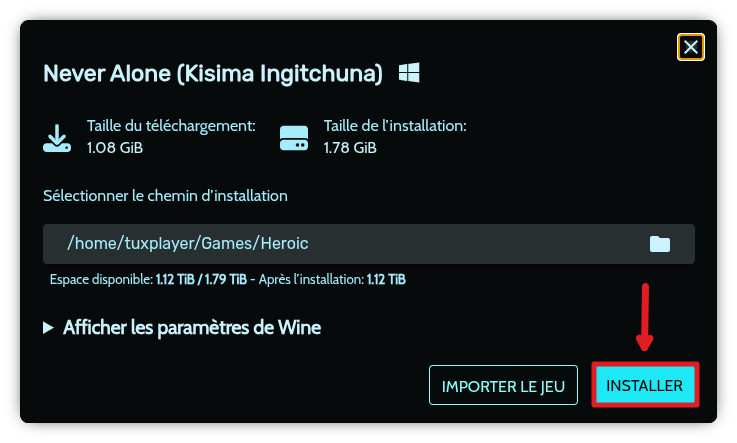Click the 1.08 GiB download value
The image size is (737, 443).
(x=114, y=148)
